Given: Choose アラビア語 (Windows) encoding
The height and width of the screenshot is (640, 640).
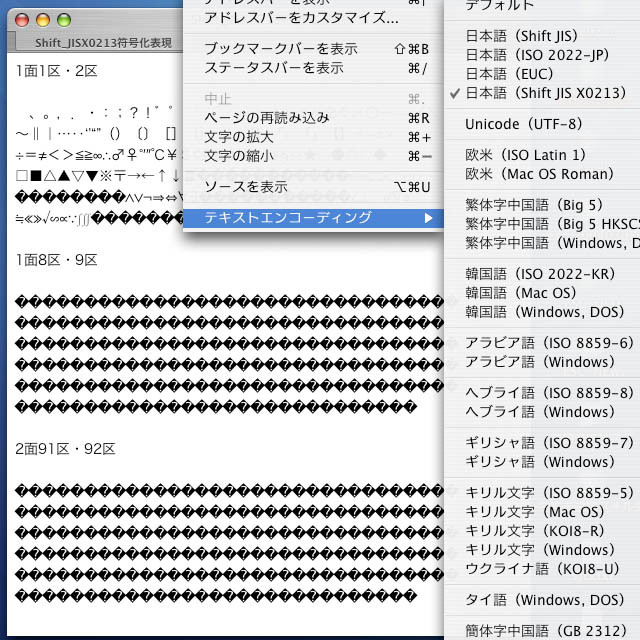Looking at the screenshot, I should (542, 362).
